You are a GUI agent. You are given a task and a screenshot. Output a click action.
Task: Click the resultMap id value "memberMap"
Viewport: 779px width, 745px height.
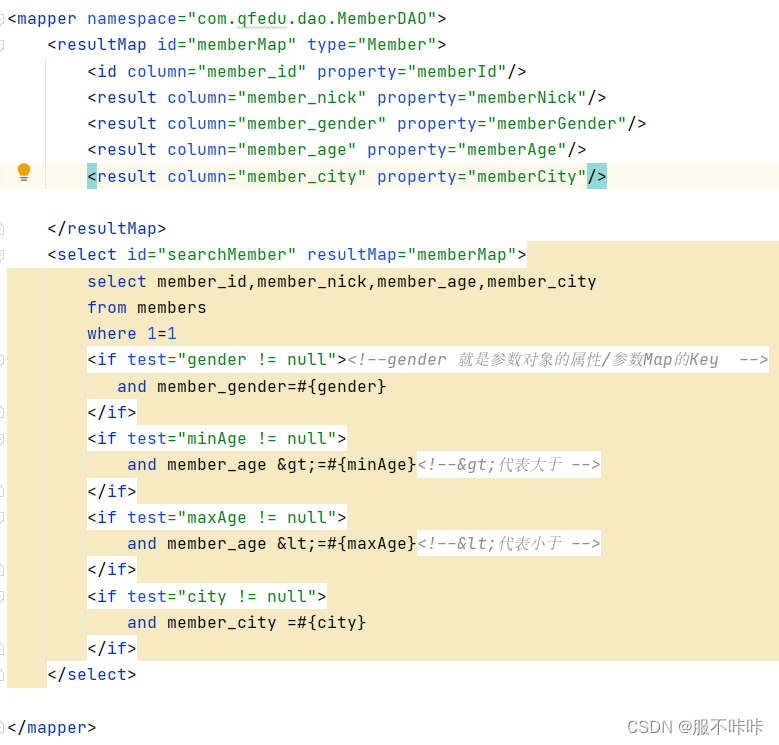242,45
